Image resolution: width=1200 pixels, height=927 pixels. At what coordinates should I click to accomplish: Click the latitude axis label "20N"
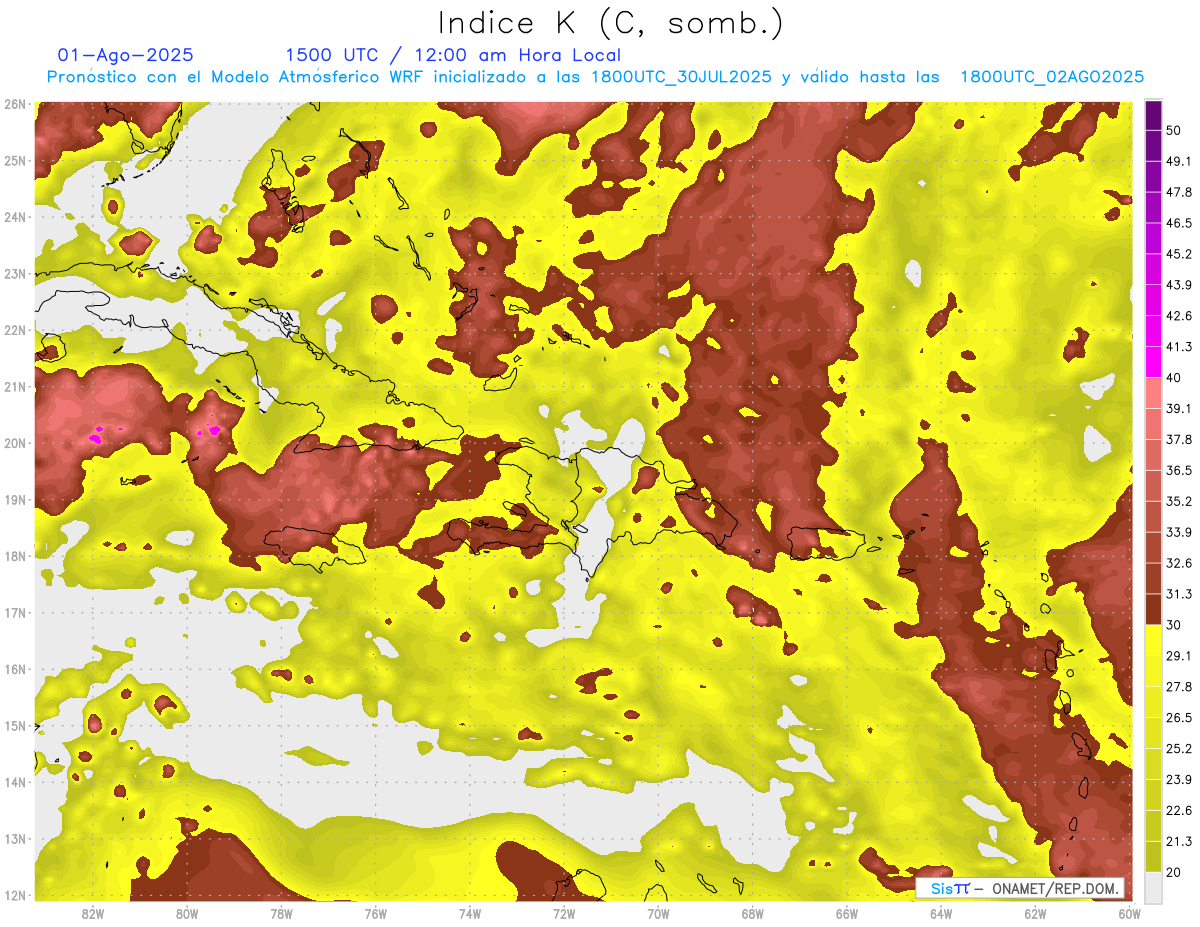(15, 443)
